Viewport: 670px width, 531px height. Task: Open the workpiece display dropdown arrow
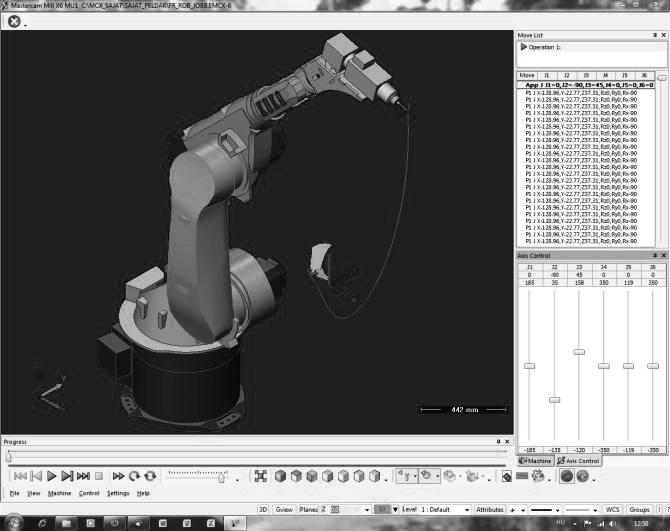[x=438, y=476]
